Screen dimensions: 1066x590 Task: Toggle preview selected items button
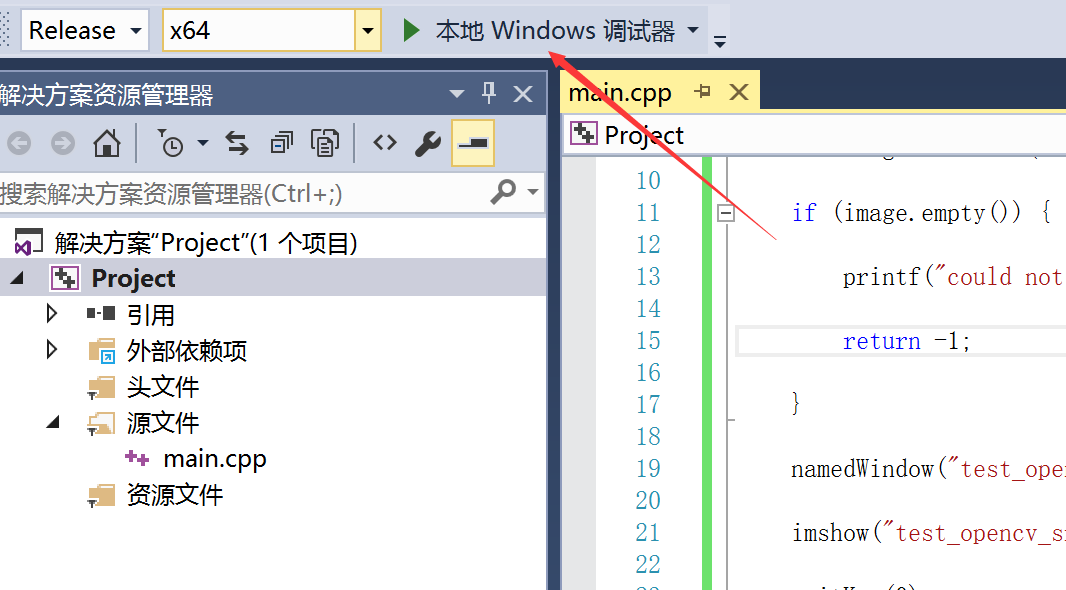472,143
